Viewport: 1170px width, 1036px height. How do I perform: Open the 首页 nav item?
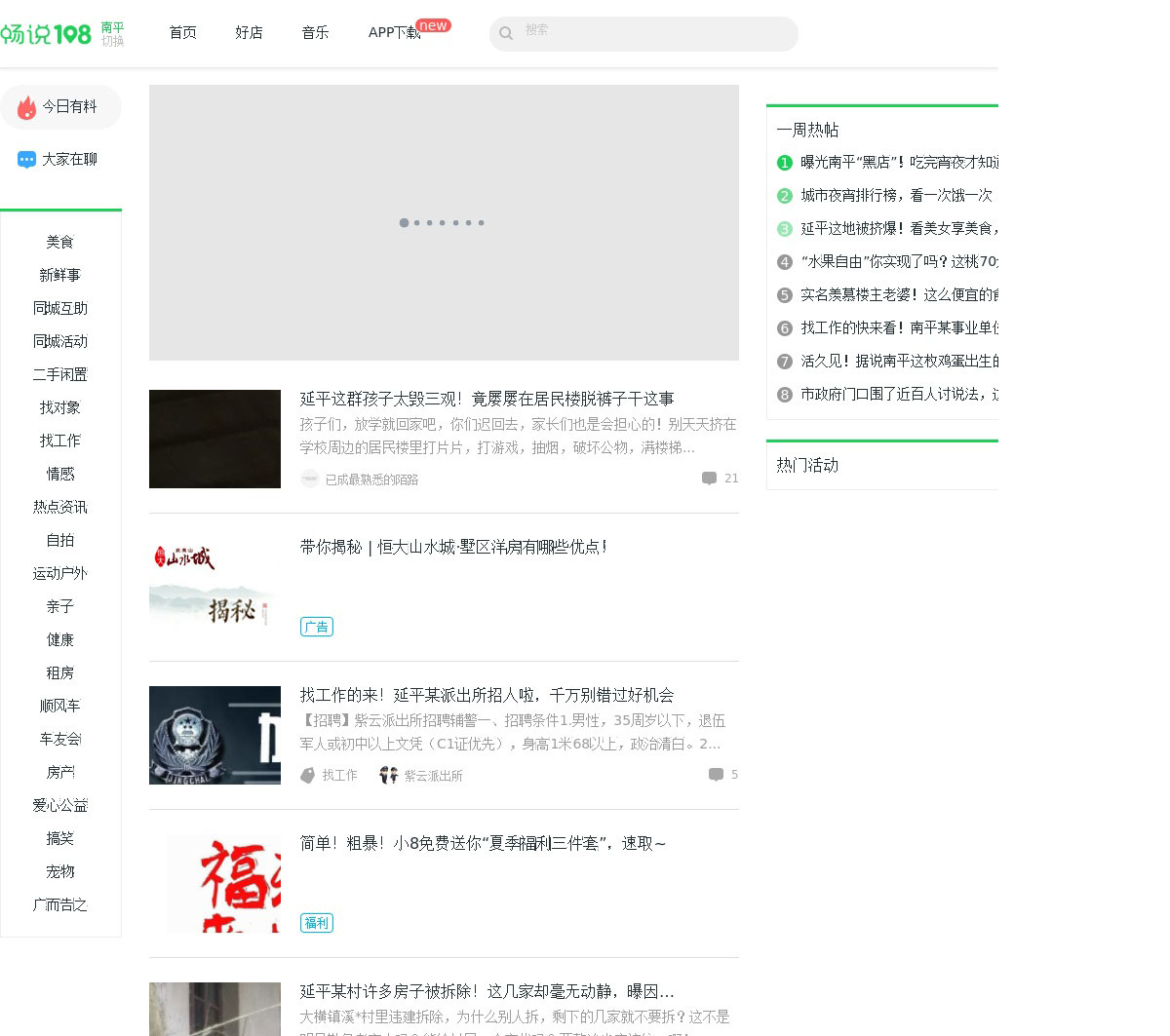point(182,33)
